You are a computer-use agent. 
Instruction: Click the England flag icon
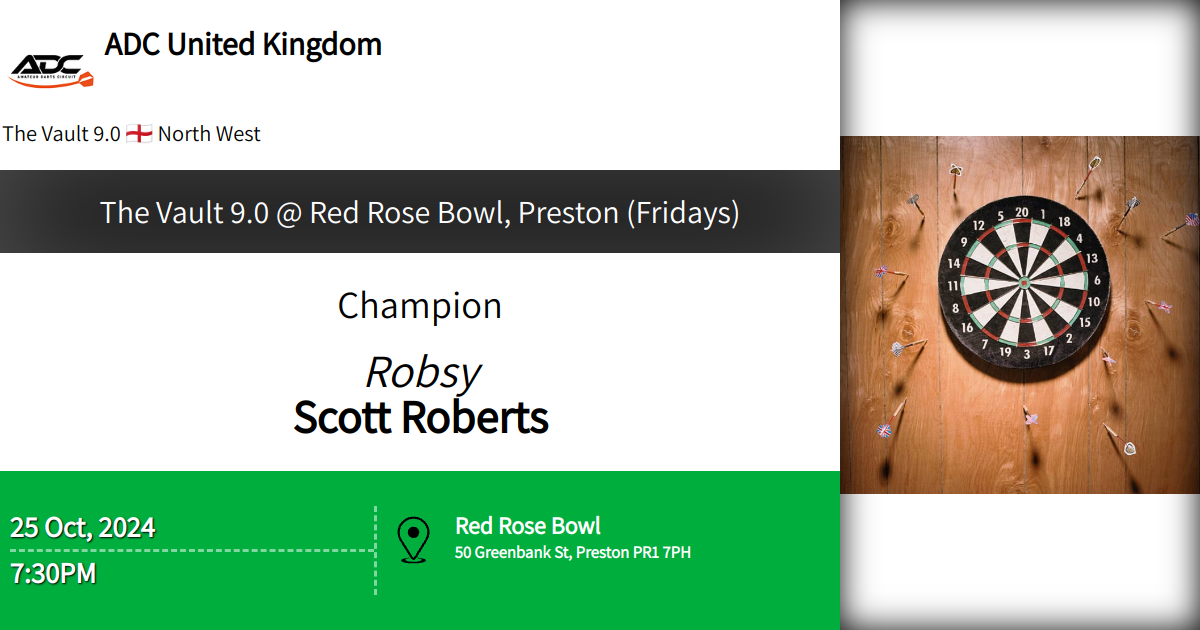pos(140,134)
